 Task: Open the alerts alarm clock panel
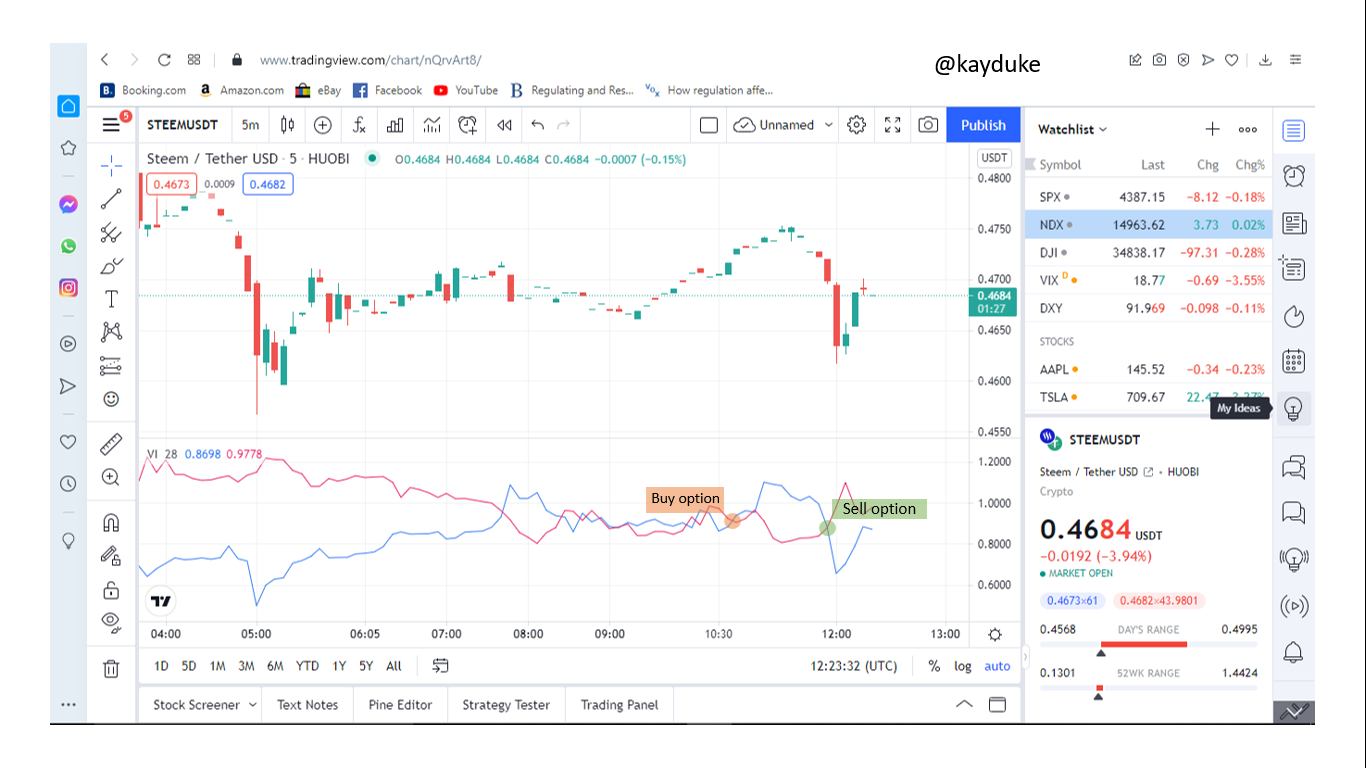click(1294, 176)
